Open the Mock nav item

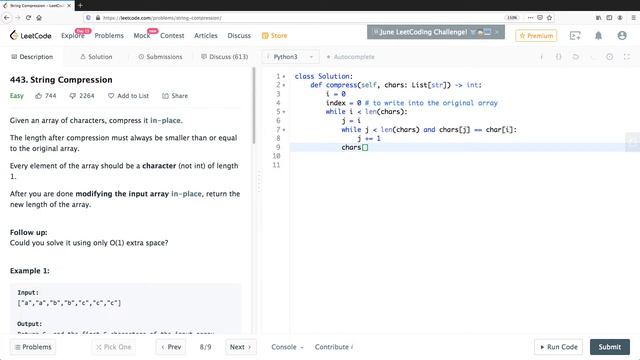pos(142,36)
